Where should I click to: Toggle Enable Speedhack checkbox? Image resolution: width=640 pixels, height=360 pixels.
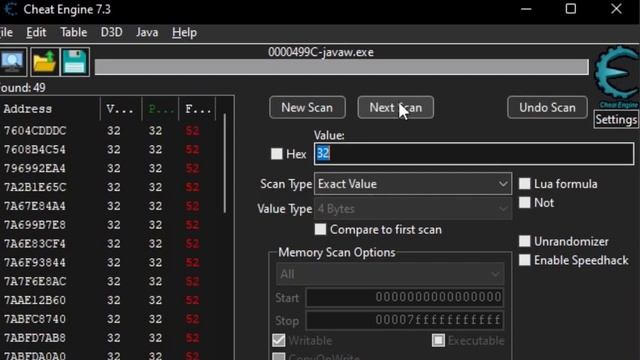(x=524, y=260)
